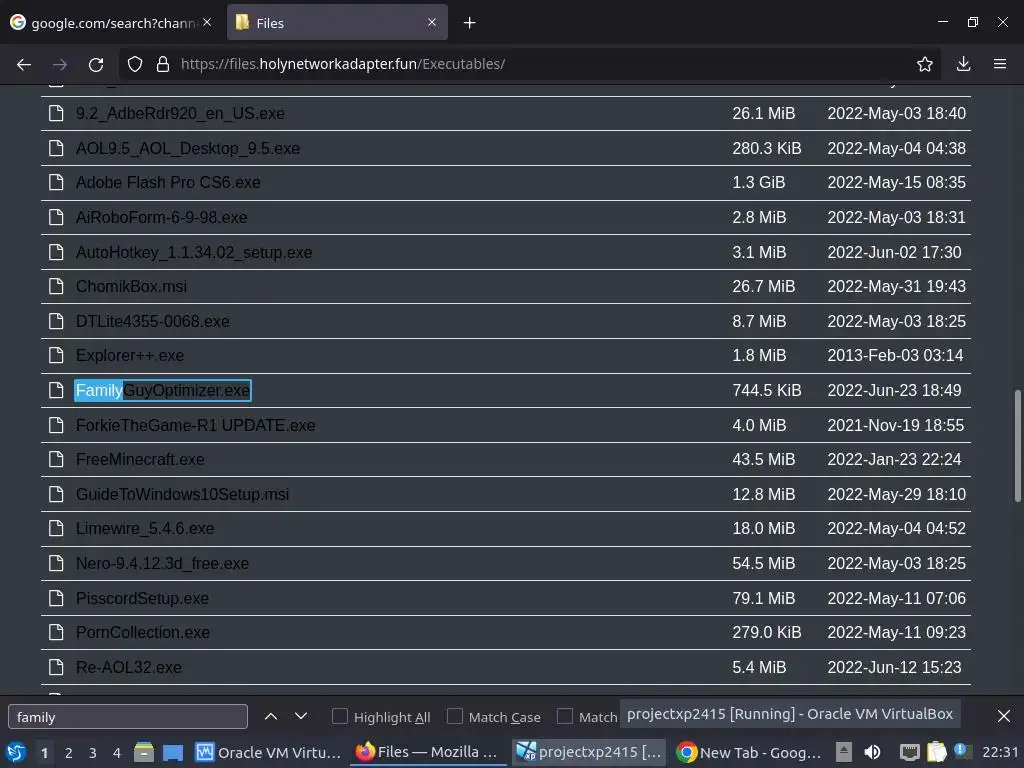This screenshot has height=768, width=1024.
Task: Bookmark this page with the star
Action: [924, 64]
